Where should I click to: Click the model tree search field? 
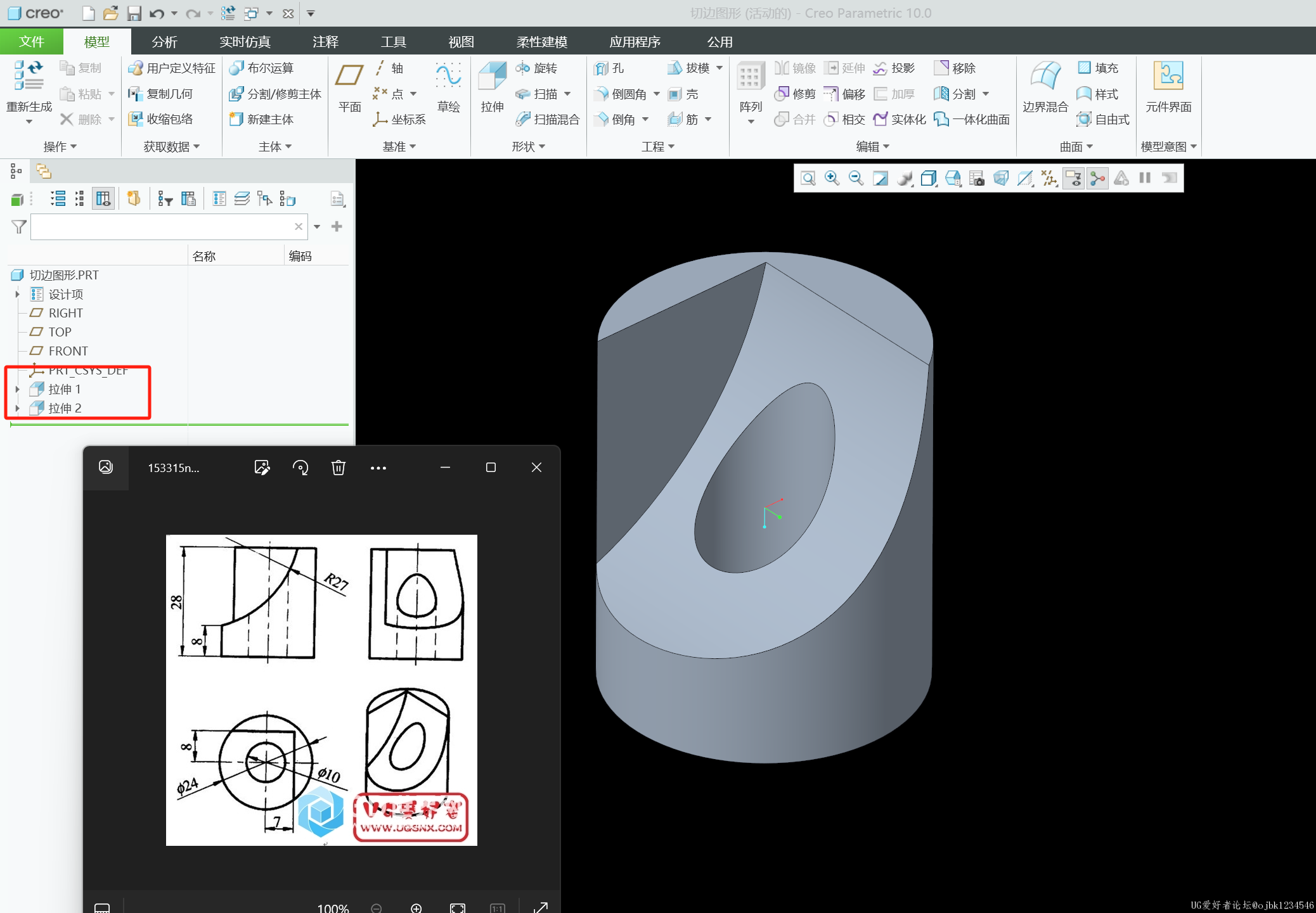pyautogui.click(x=169, y=226)
